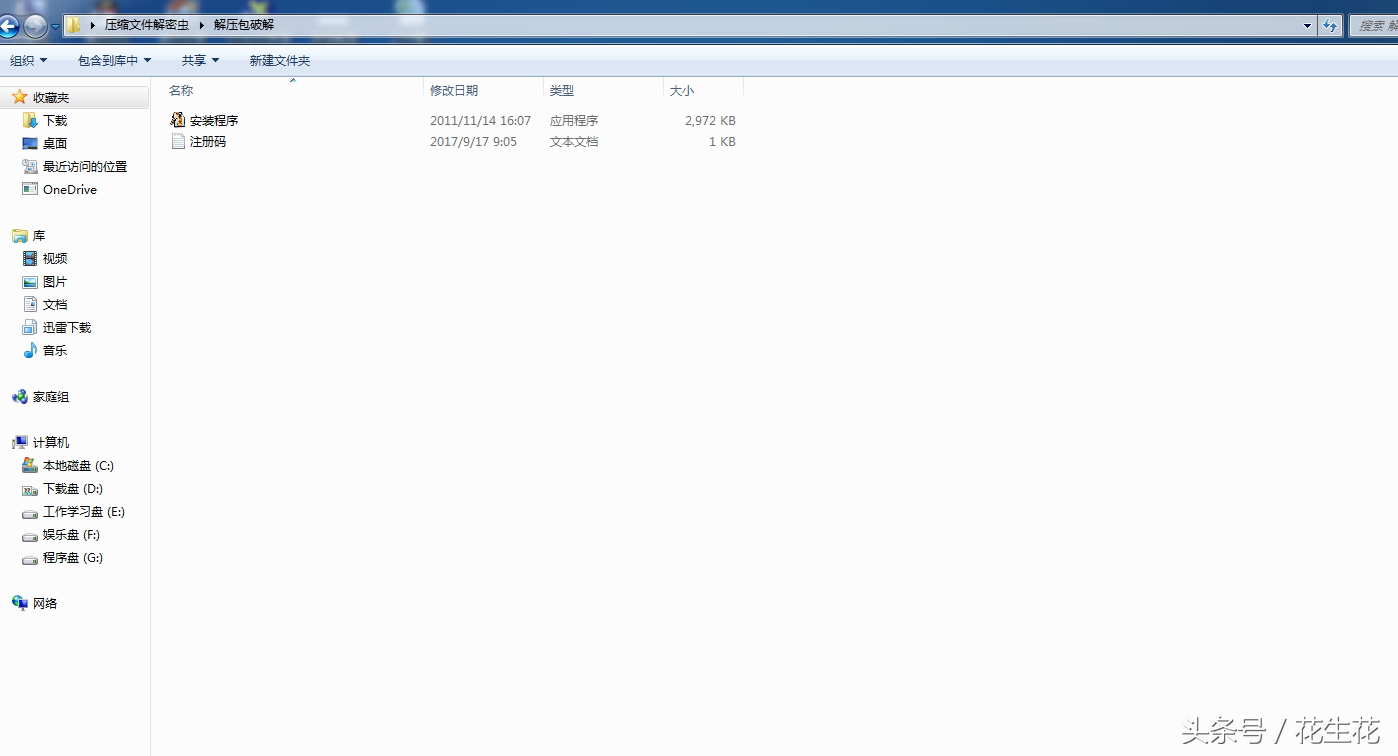
Task: Select 计算机 in the navigation pane
Action: (51, 442)
